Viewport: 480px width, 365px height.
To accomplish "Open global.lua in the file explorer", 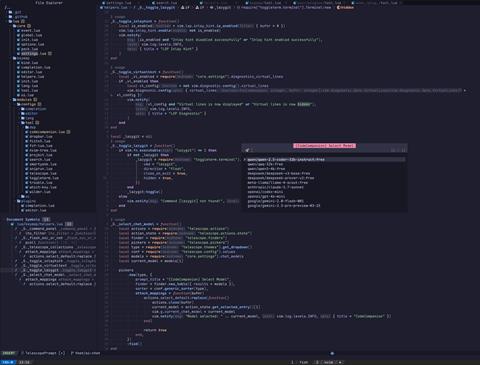I will point(31,35).
